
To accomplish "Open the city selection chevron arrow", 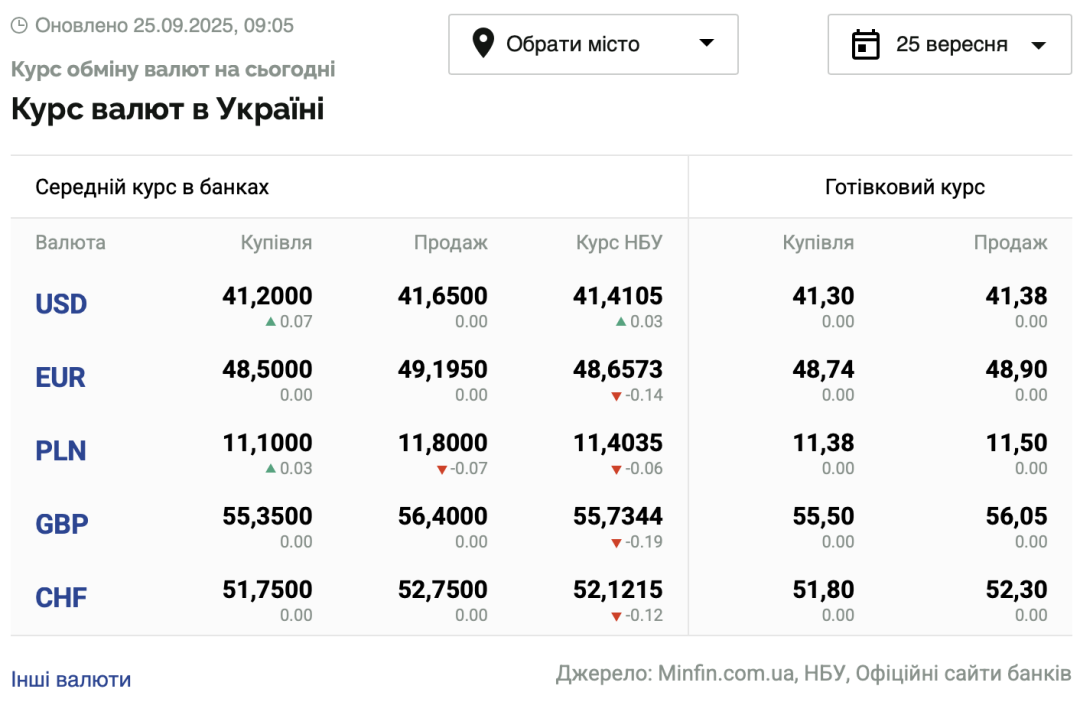I will tap(706, 44).
